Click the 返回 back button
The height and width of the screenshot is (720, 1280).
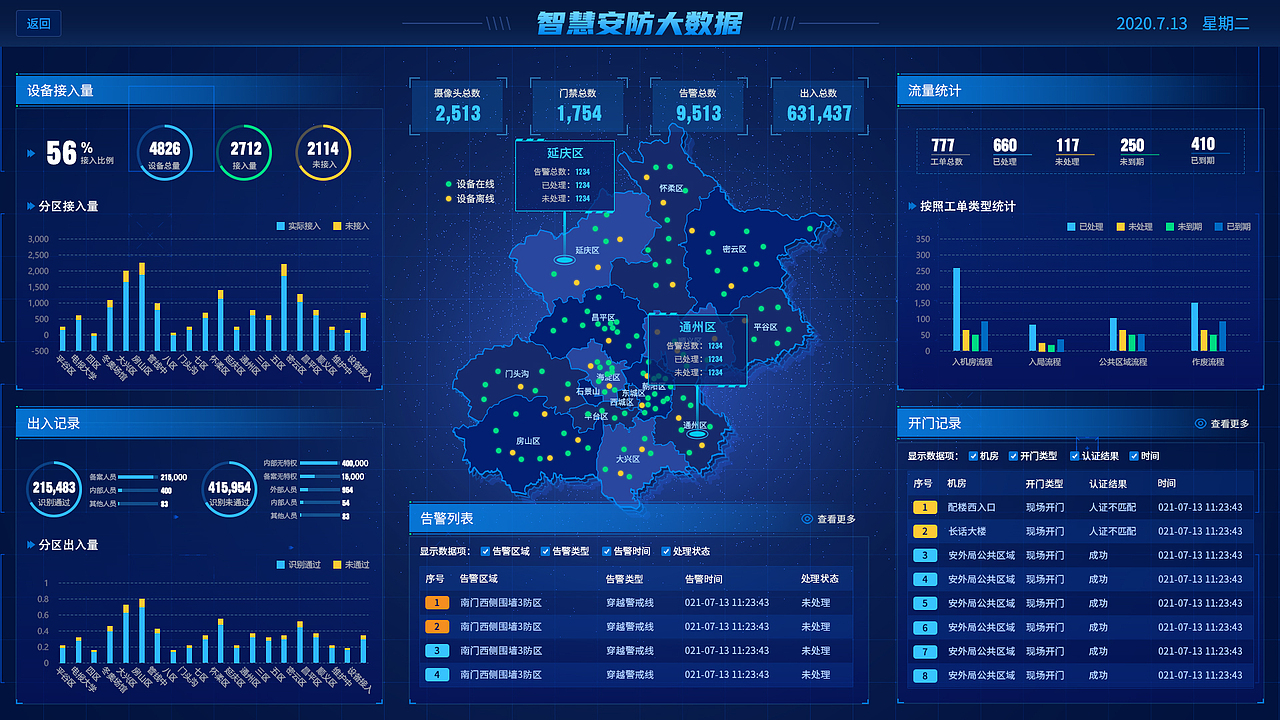point(39,23)
